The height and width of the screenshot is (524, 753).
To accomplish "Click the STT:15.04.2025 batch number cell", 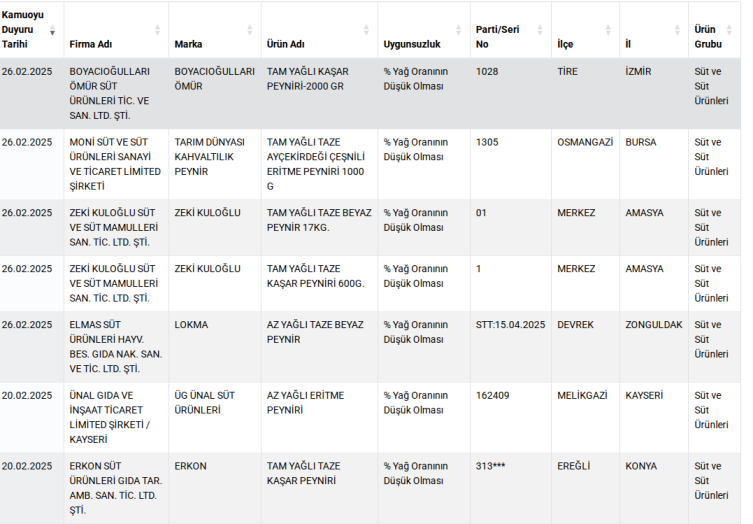I will [510, 325].
